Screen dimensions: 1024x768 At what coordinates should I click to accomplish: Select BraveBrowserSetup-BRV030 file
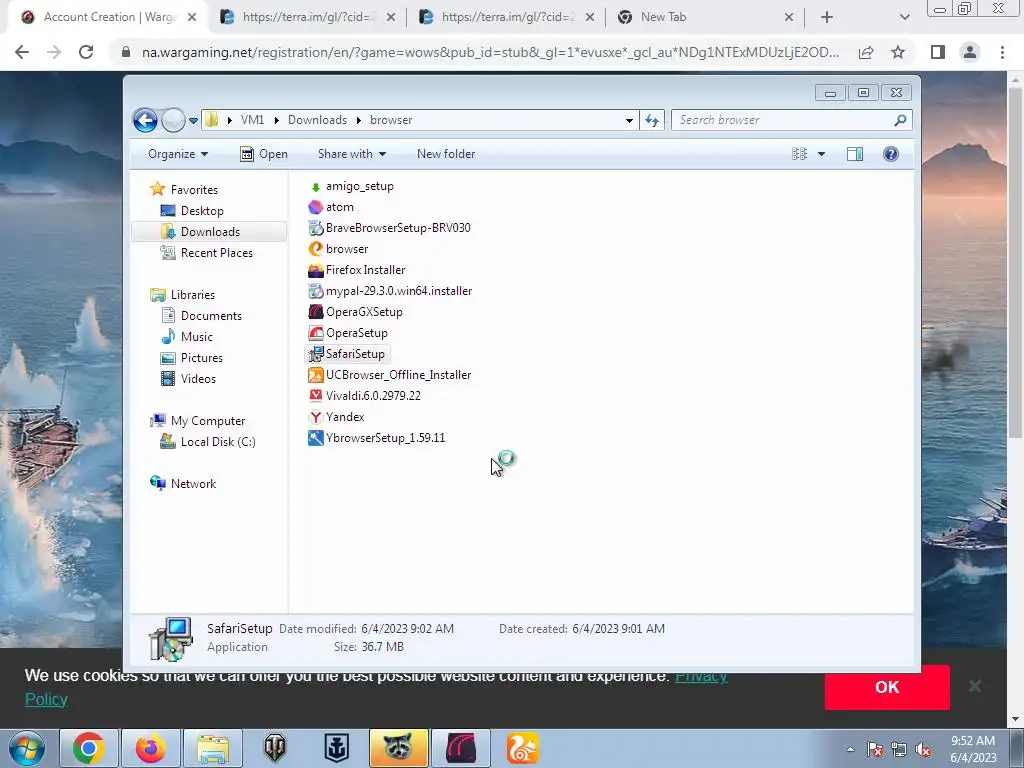390,228
